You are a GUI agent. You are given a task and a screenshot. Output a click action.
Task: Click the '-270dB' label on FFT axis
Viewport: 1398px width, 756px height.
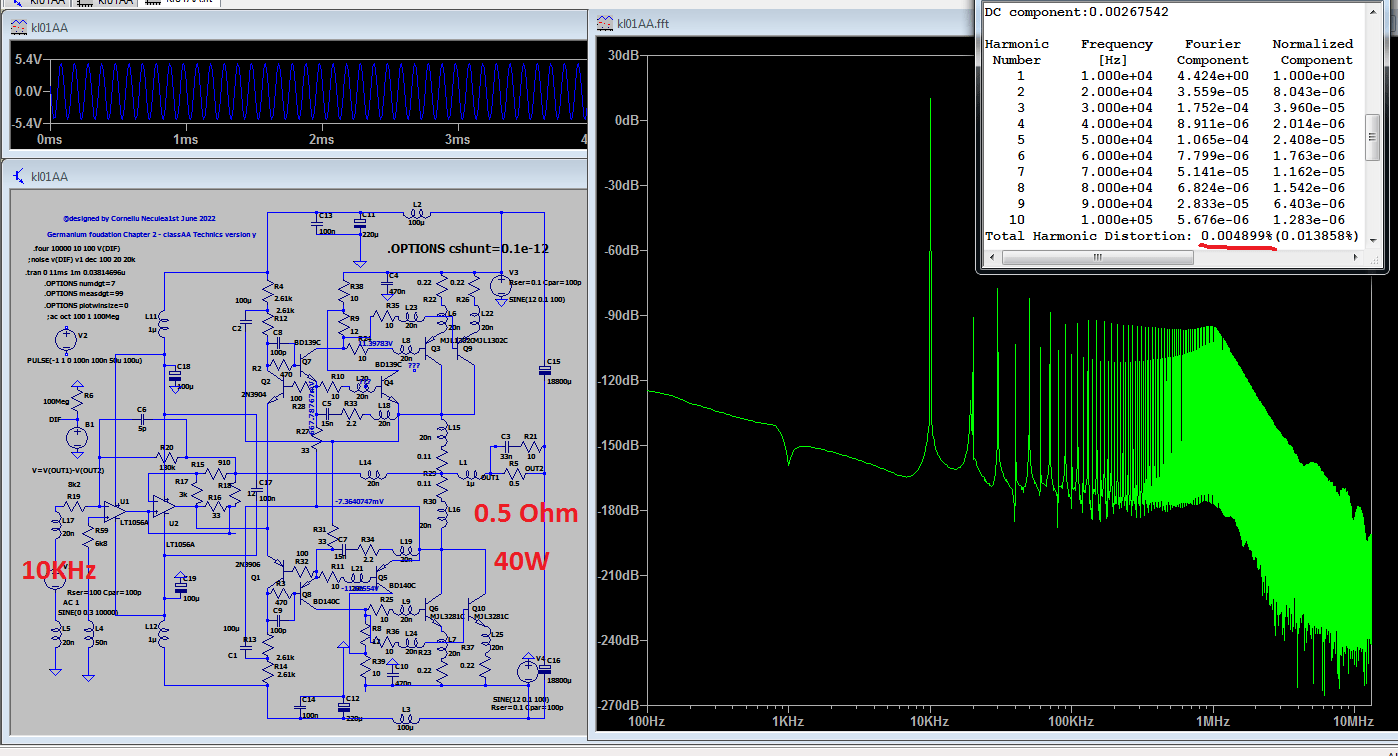(x=620, y=705)
